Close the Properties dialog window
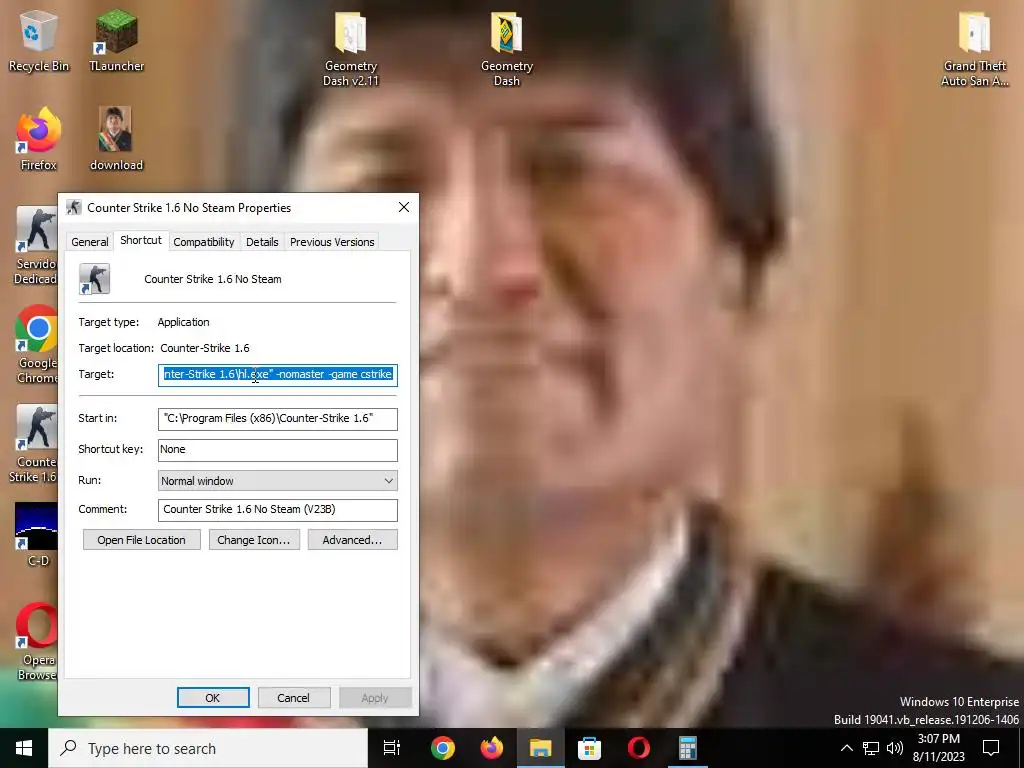The height and width of the screenshot is (768, 1024). tap(404, 207)
